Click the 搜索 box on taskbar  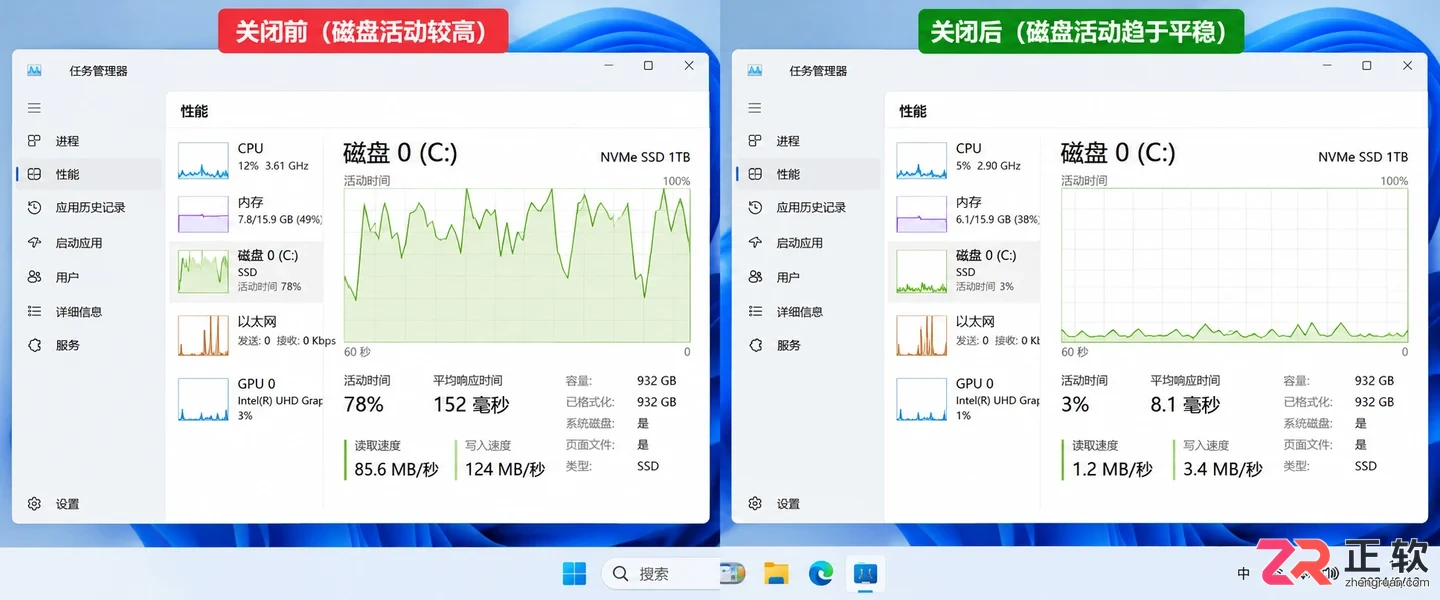662,574
